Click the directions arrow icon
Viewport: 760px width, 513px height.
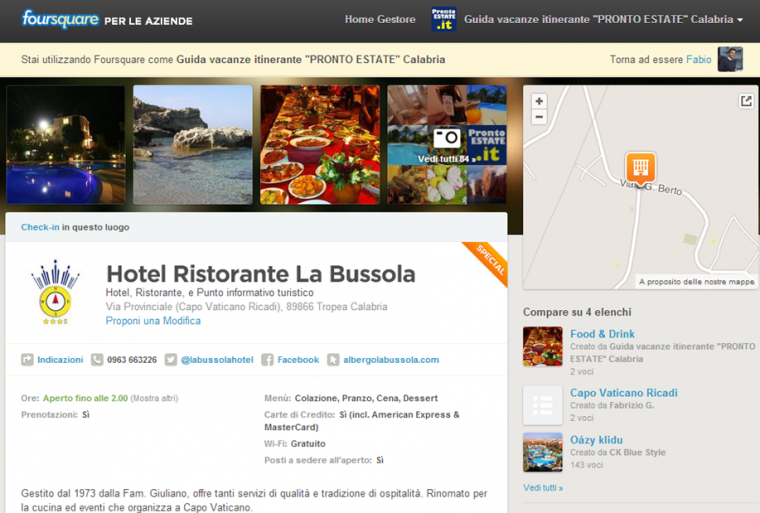(x=27, y=360)
